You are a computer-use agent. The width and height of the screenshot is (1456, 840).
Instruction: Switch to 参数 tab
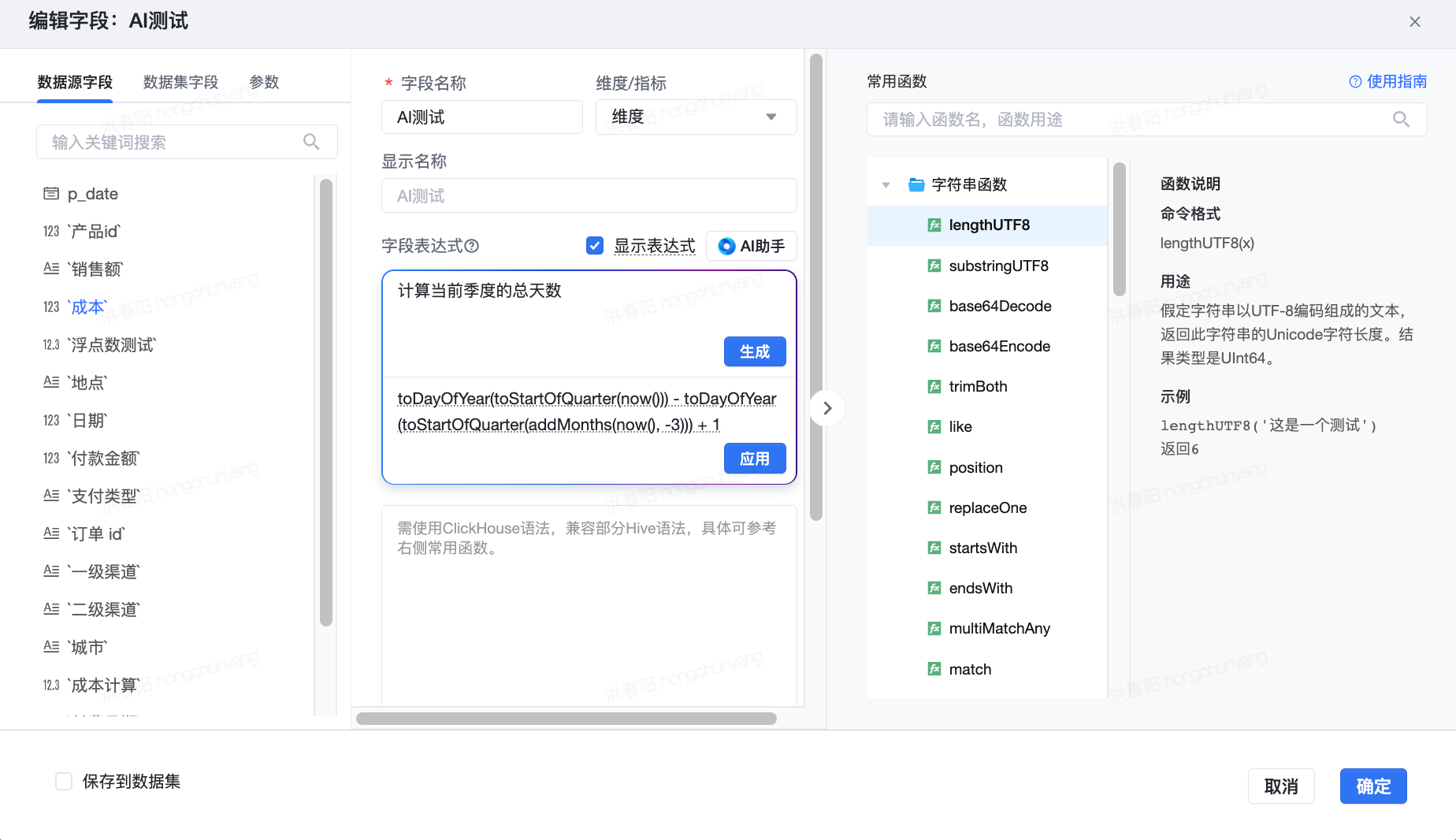tap(264, 83)
